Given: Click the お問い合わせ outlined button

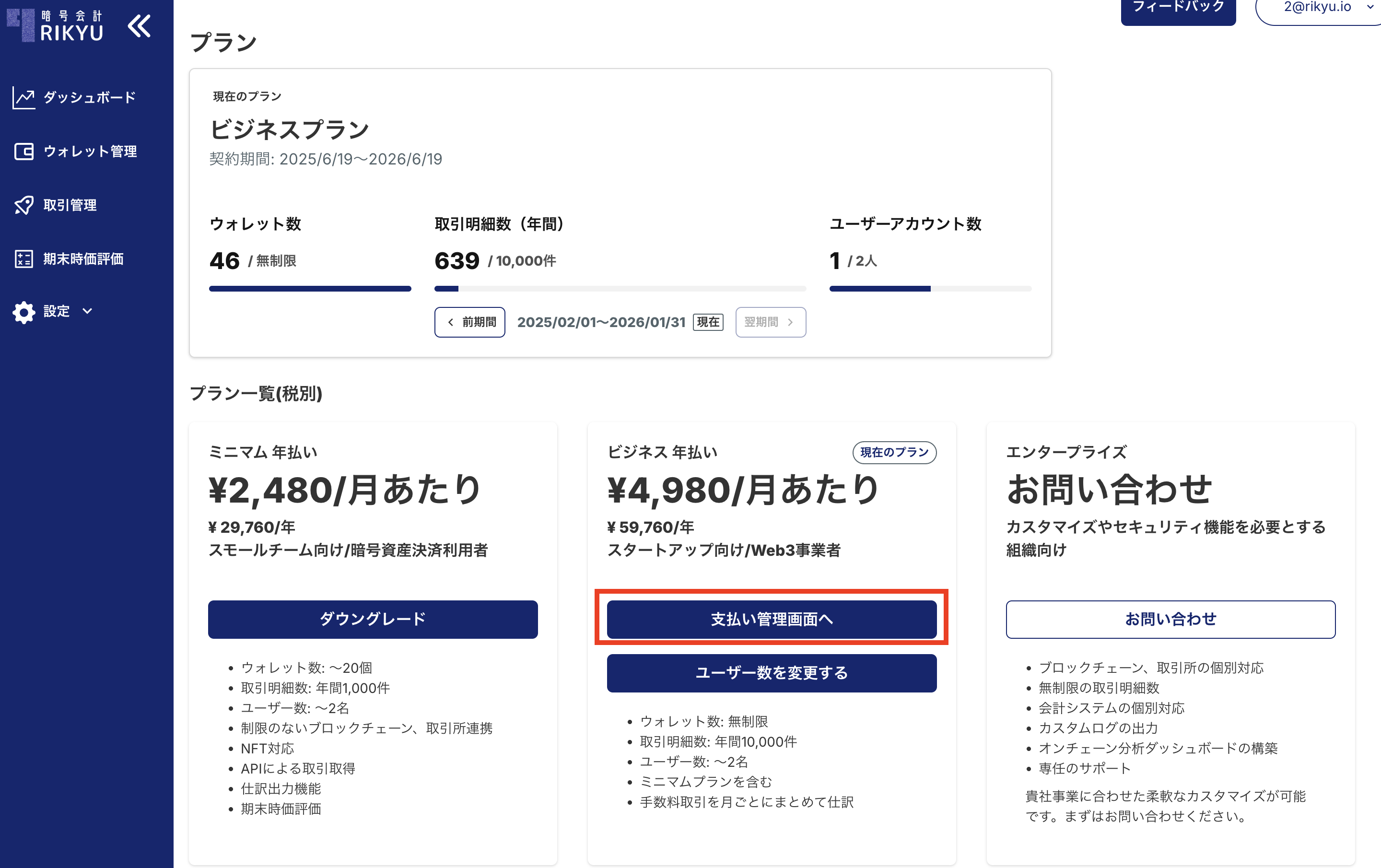Looking at the screenshot, I should pos(1170,619).
